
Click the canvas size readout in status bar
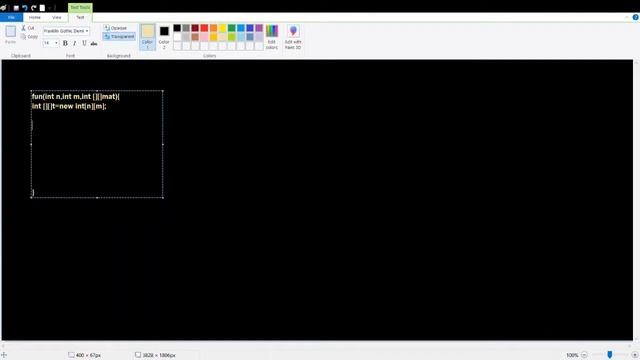click(156, 355)
